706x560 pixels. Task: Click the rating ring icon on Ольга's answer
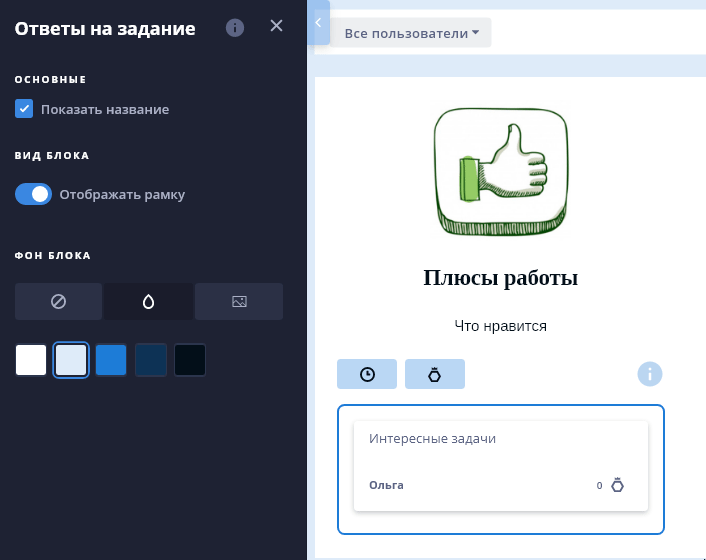(617, 485)
